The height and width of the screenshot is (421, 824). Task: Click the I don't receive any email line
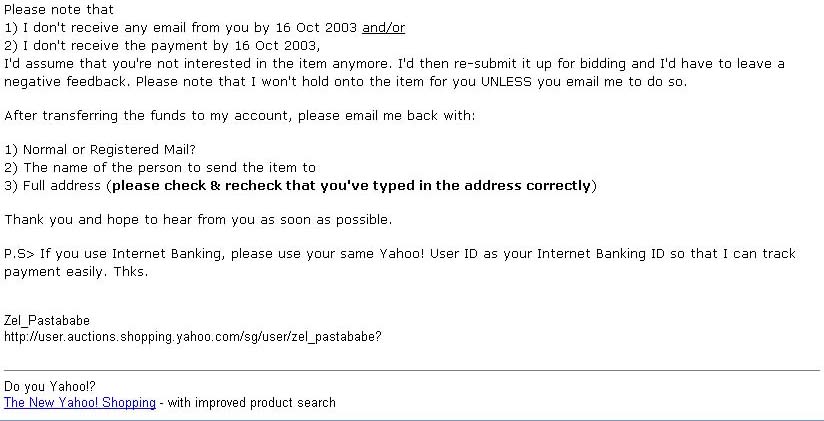point(204,28)
